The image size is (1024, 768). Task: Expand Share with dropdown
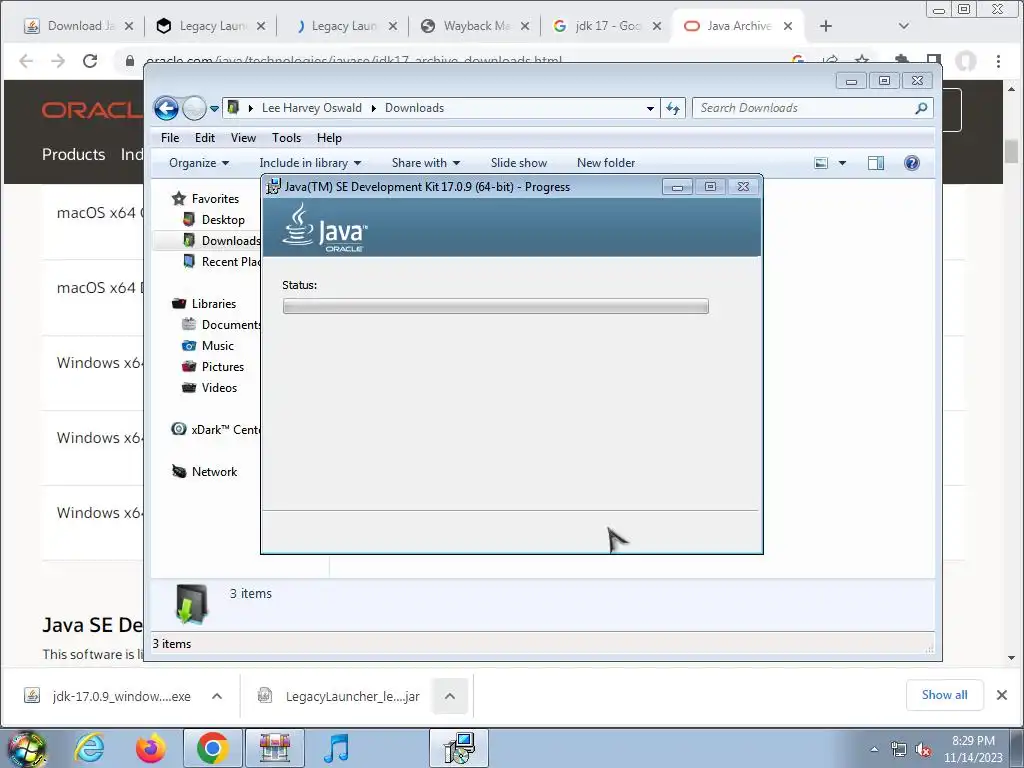coord(426,163)
